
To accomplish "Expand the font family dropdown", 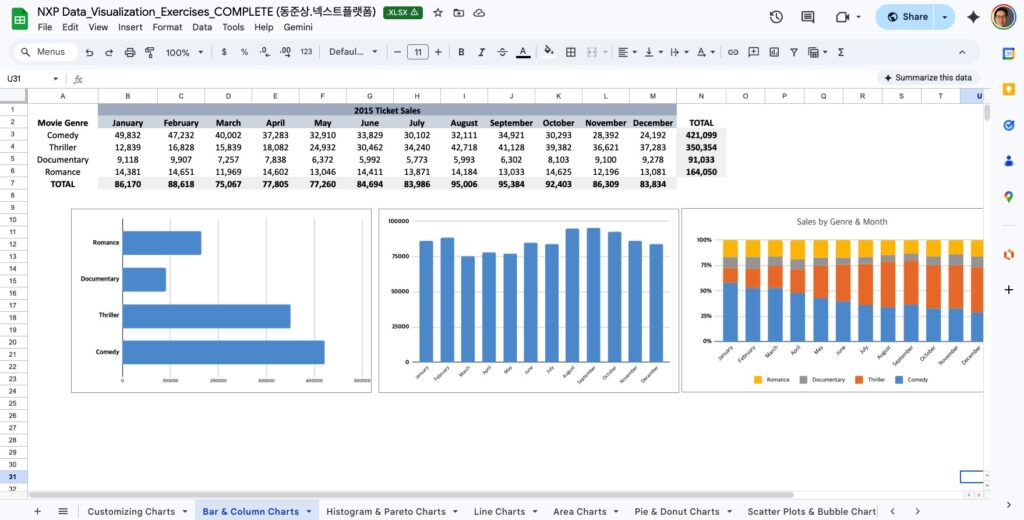I will (352, 52).
